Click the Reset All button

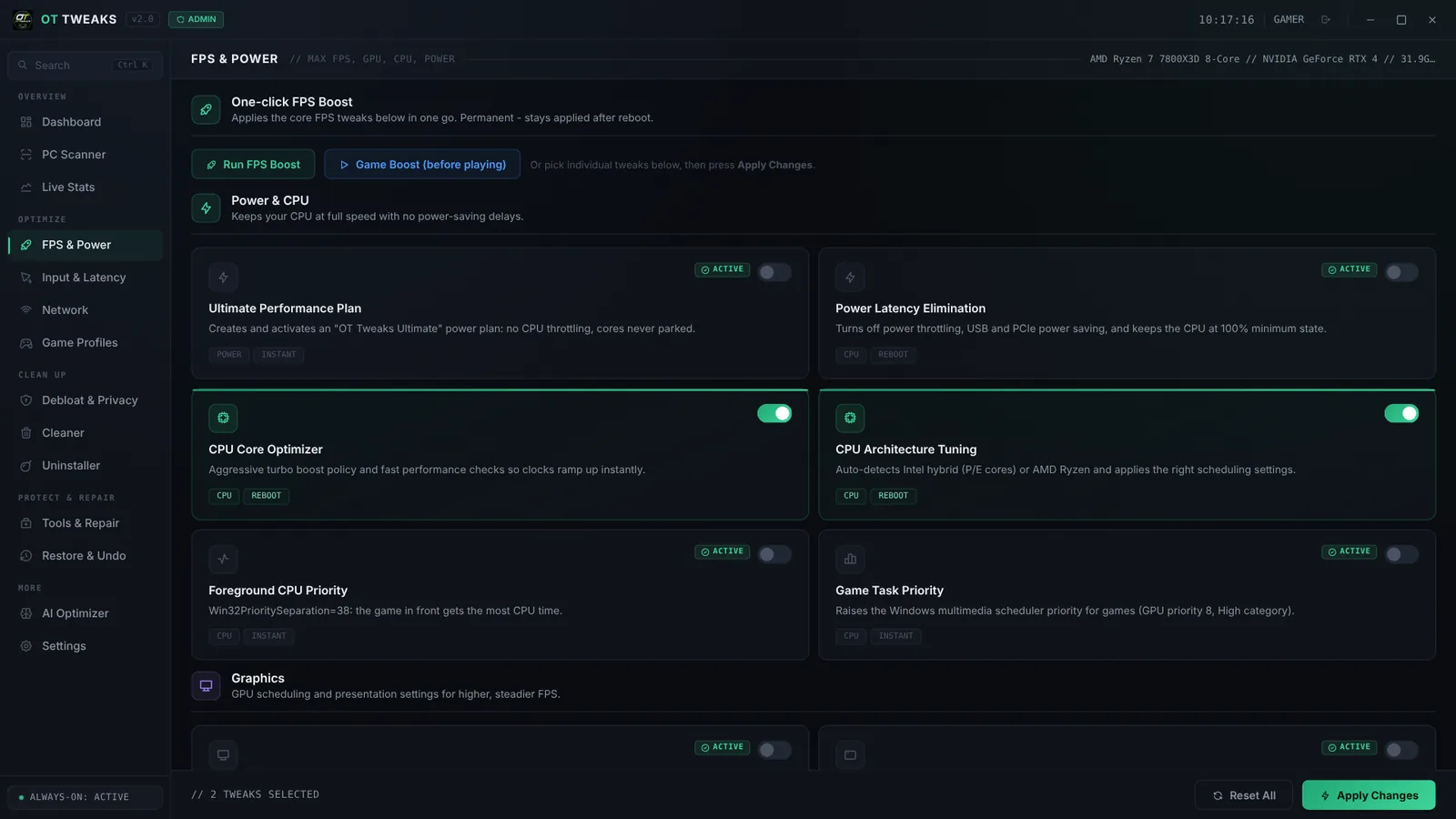[x=1243, y=795]
